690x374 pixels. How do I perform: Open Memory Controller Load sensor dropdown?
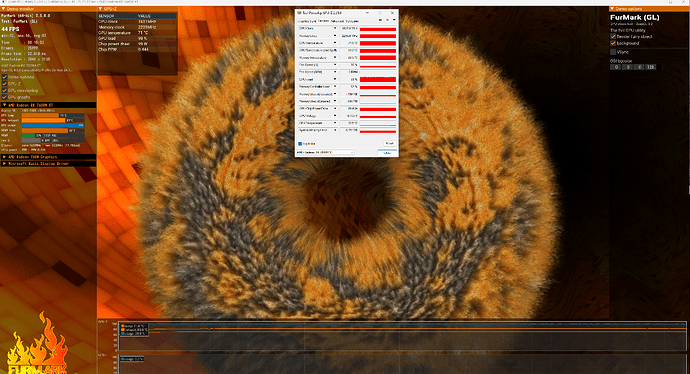(x=335, y=86)
